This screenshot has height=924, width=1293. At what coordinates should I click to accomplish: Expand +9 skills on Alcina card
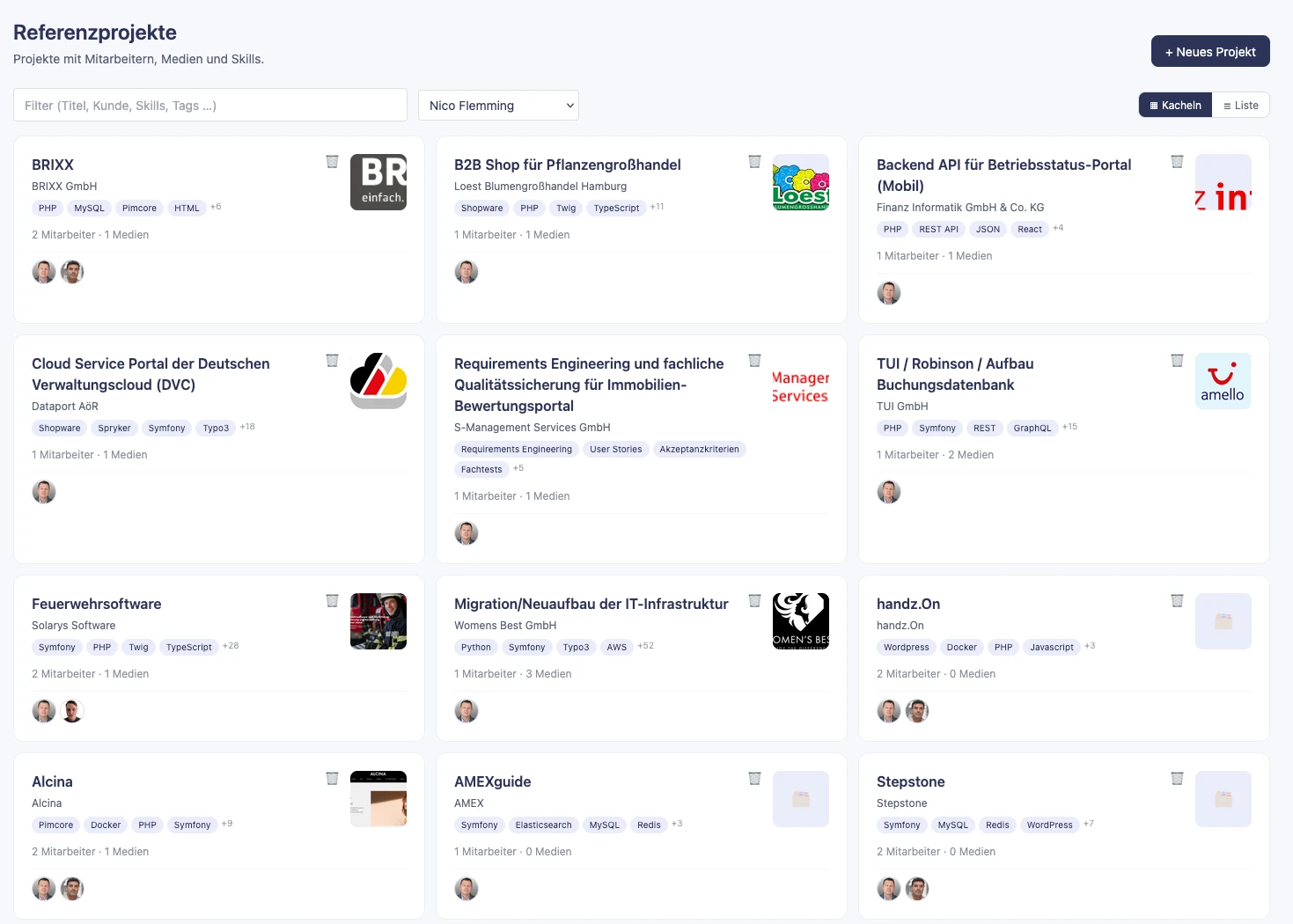227,824
